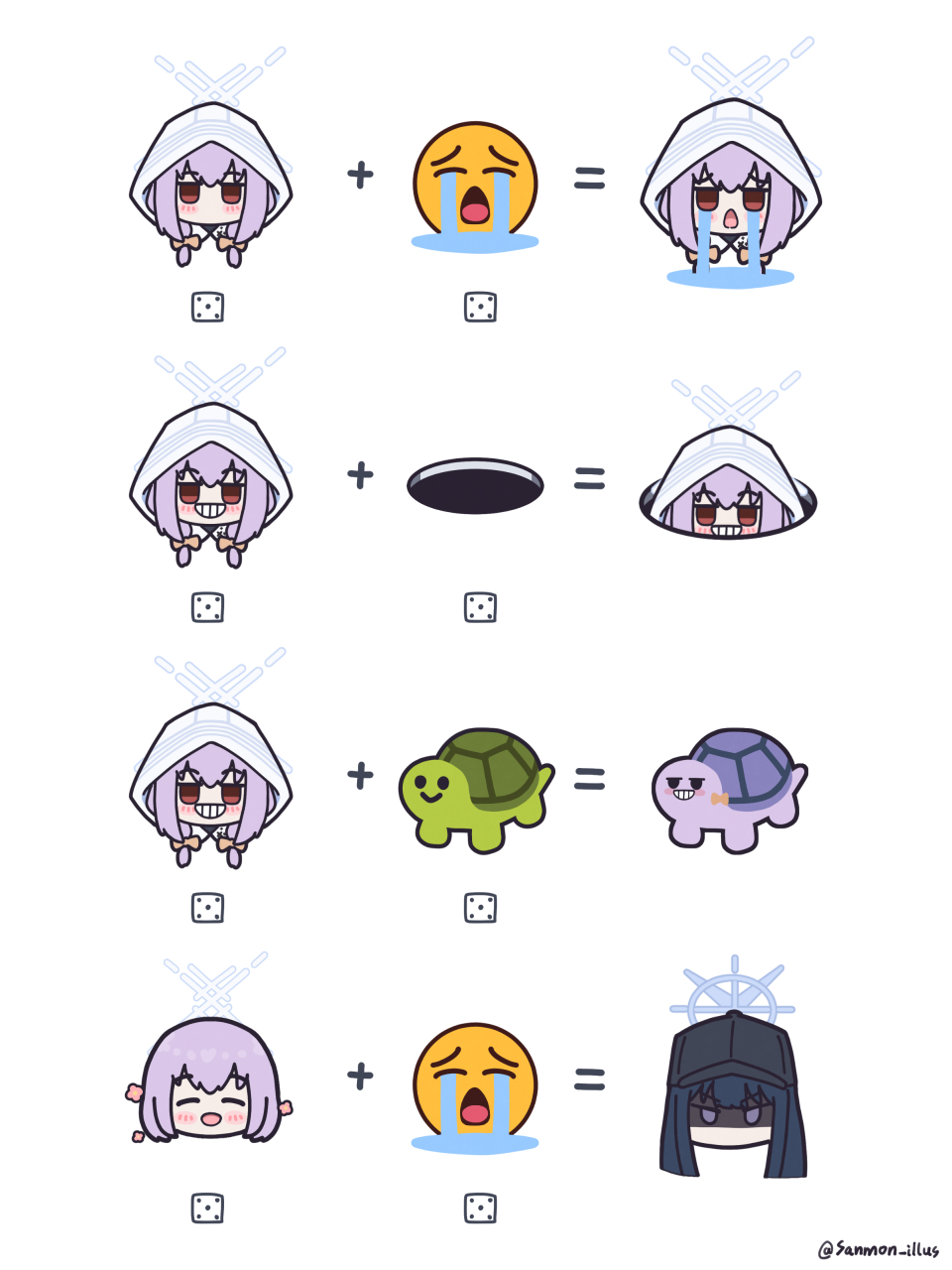Click the plus sign beside the turtle
The height and width of the screenshot is (1270, 952).
click(x=361, y=775)
